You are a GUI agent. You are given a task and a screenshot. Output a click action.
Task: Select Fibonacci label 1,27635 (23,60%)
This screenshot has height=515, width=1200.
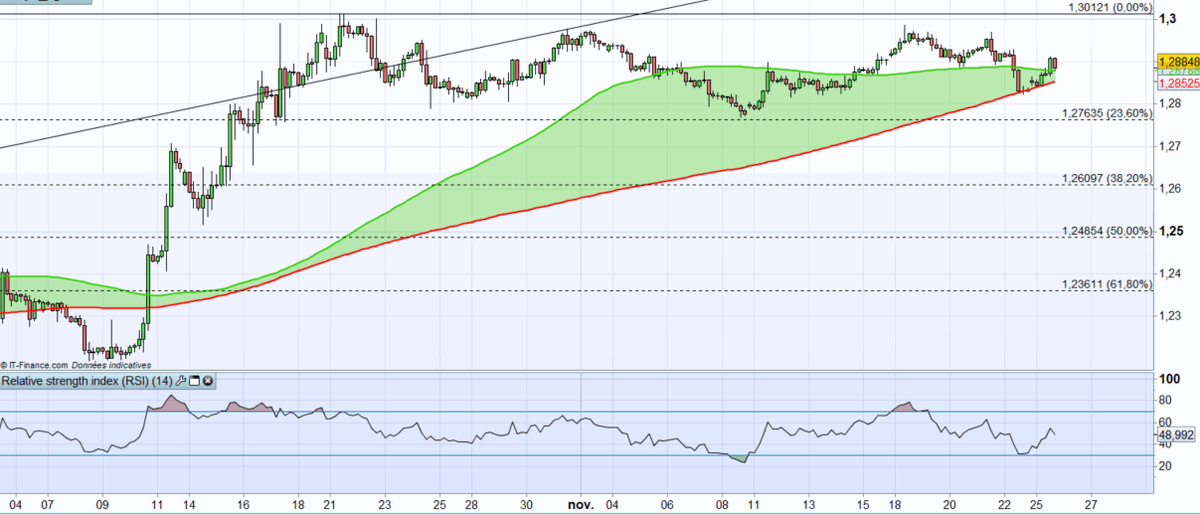(1107, 113)
